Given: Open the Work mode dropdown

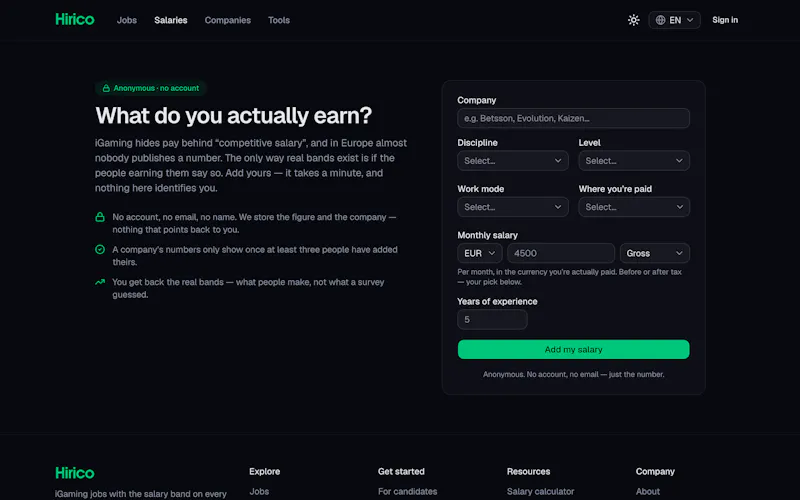Looking at the screenshot, I should click(513, 207).
